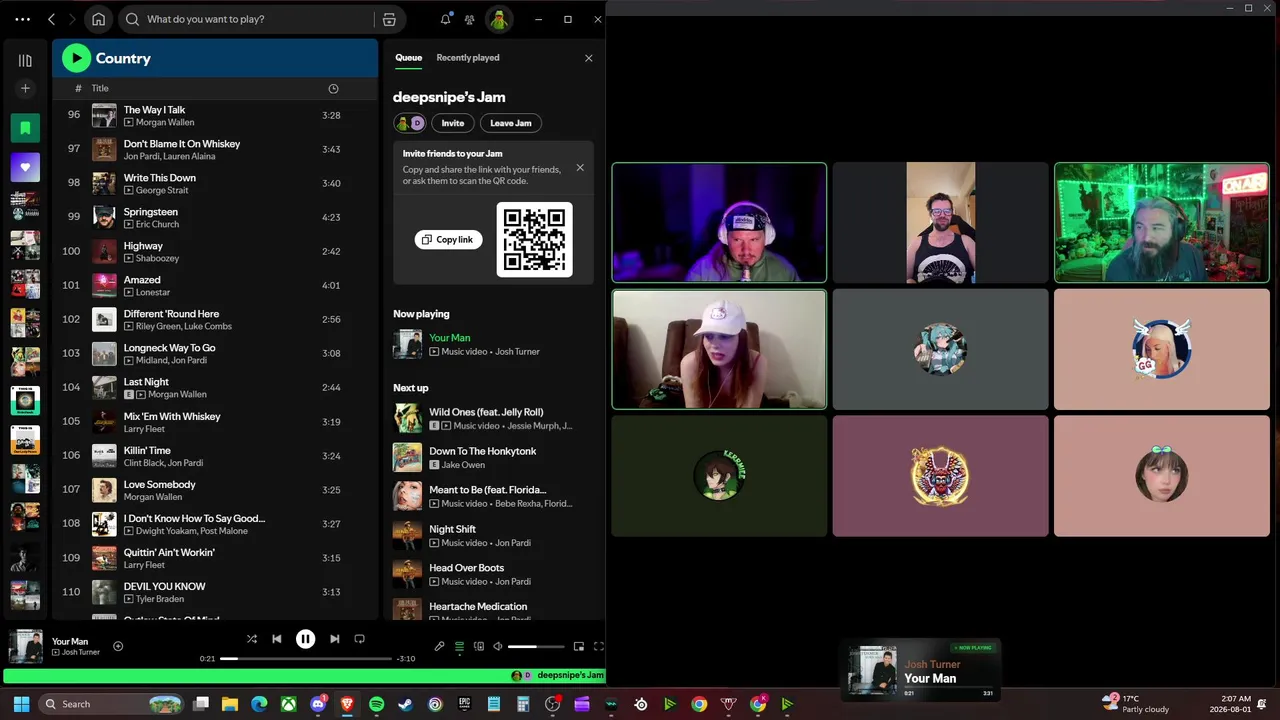Open File Explorer from the taskbar
This screenshot has width=1280, height=720.
tap(230, 704)
